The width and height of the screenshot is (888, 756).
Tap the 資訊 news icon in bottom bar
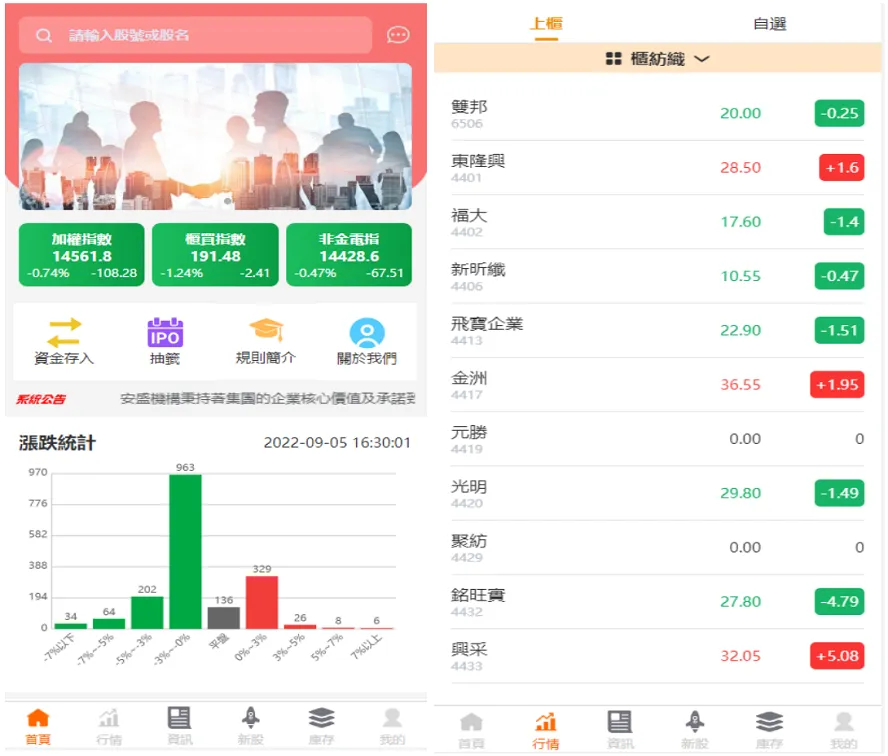click(x=179, y=718)
